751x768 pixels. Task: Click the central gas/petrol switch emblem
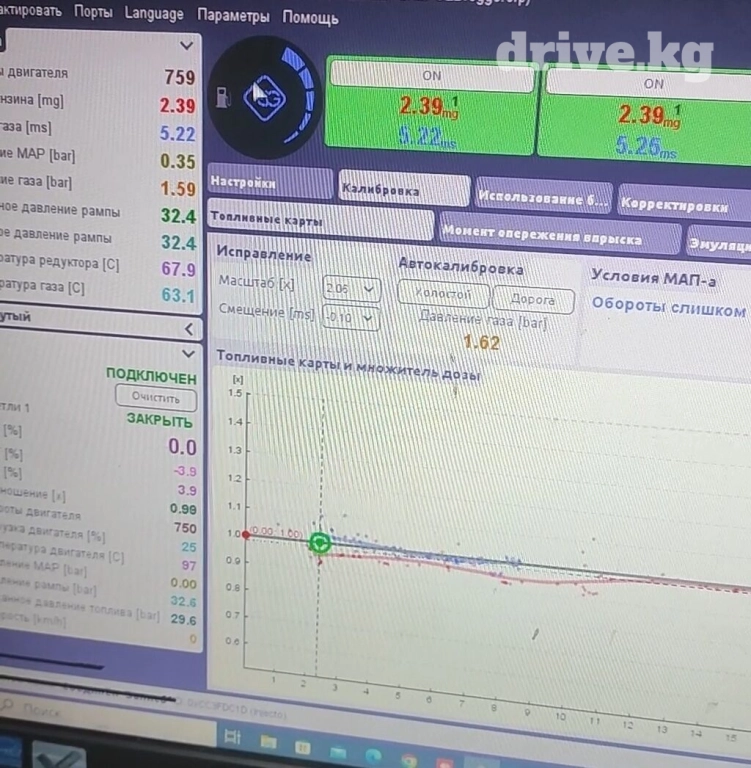[x=265, y=98]
